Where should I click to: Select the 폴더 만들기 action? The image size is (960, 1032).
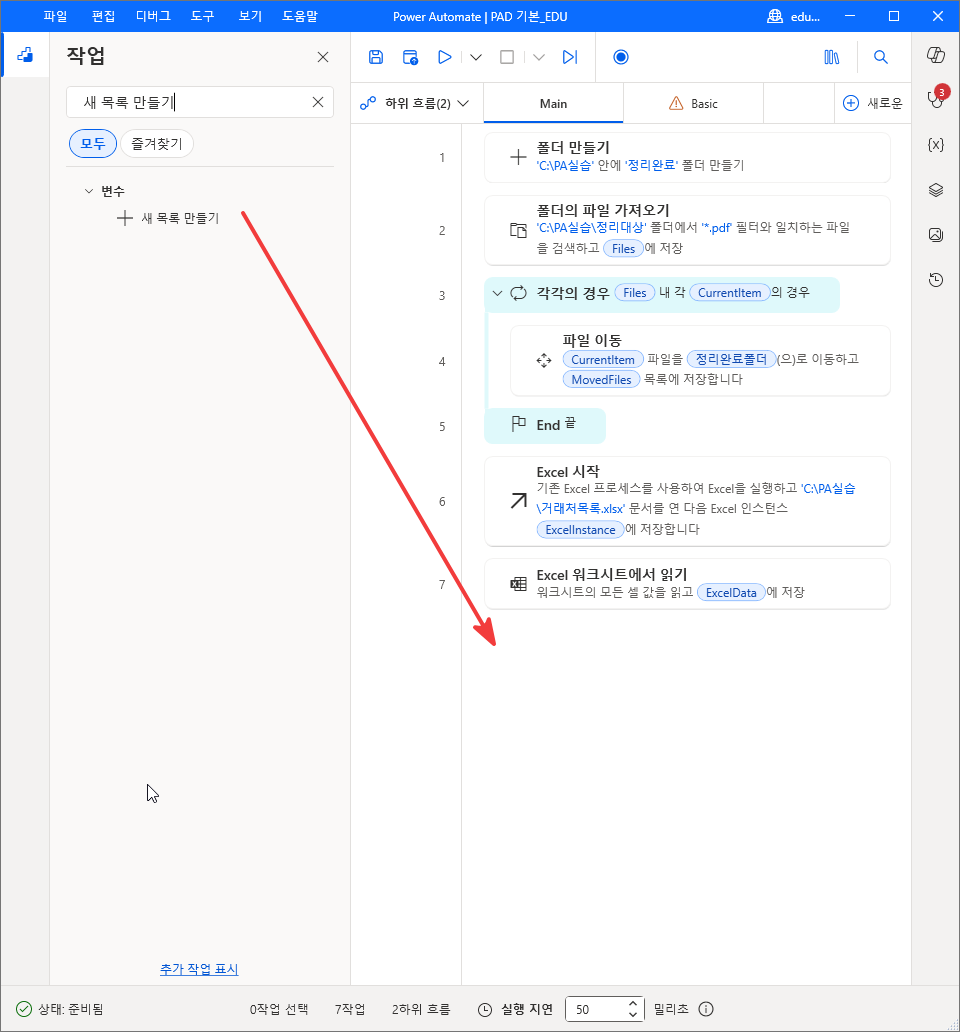tap(687, 157)
